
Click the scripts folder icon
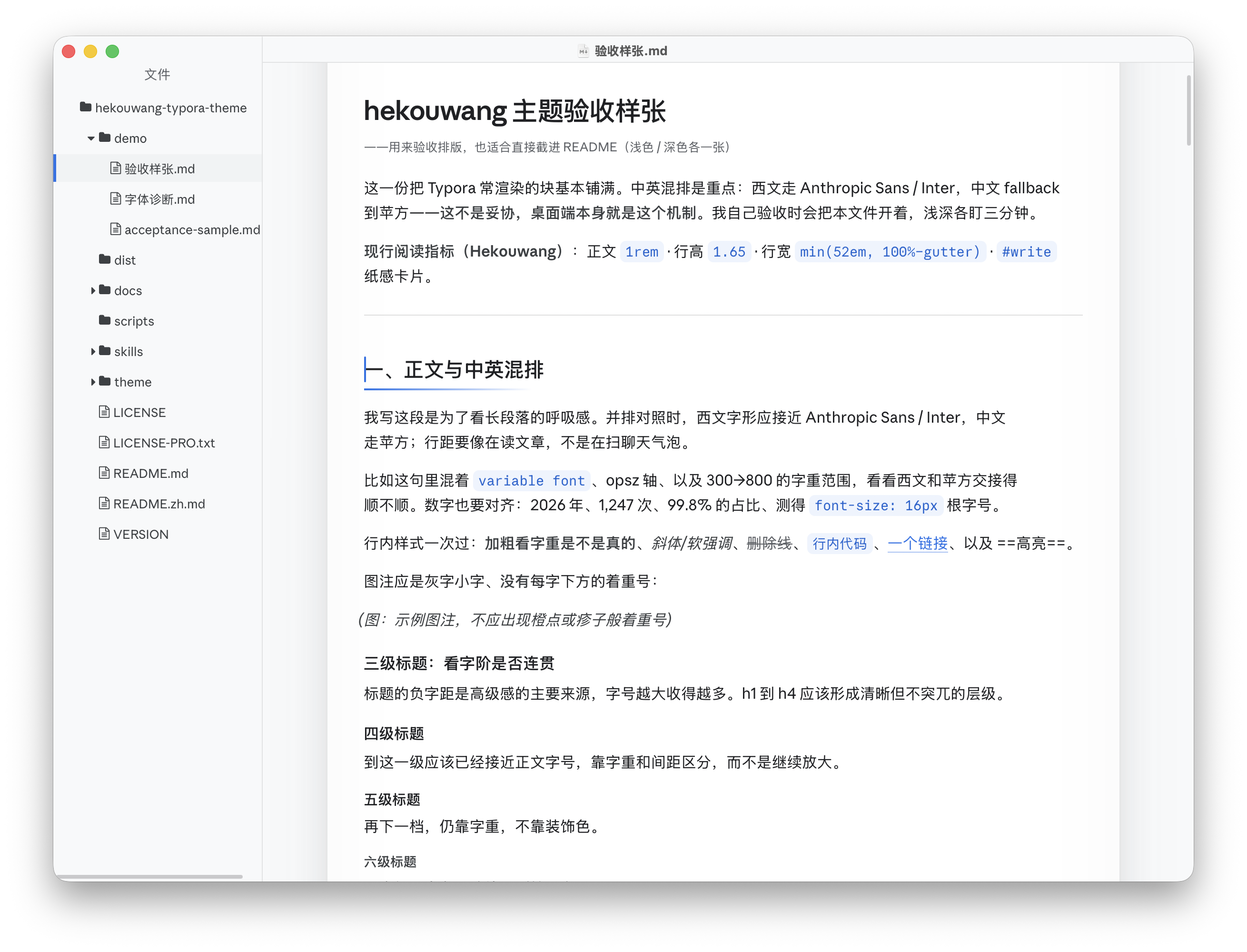pos(105,321)
